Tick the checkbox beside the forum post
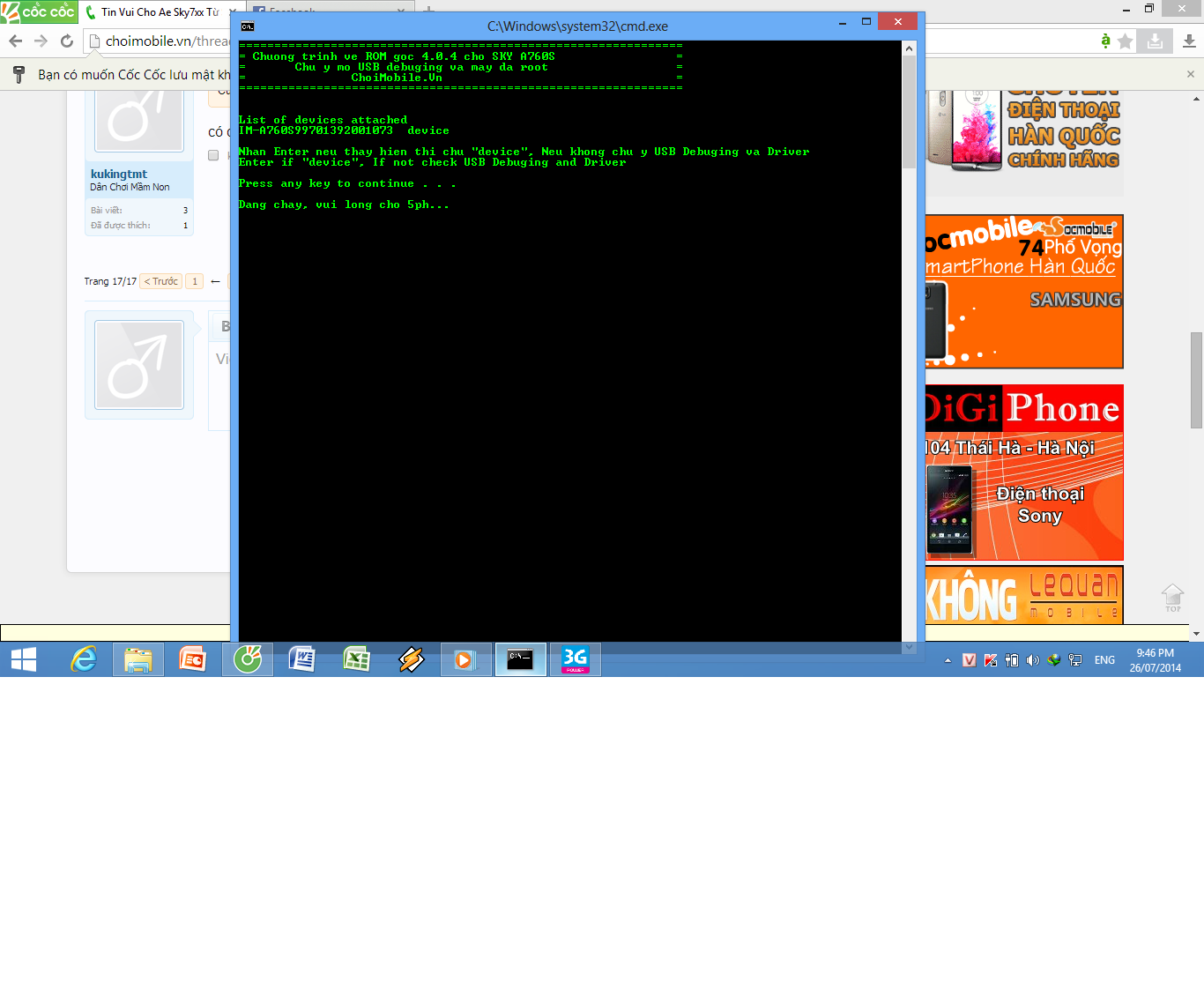Image resolution: width=1204 pixels, height=982 pixels. coord(213,155)
